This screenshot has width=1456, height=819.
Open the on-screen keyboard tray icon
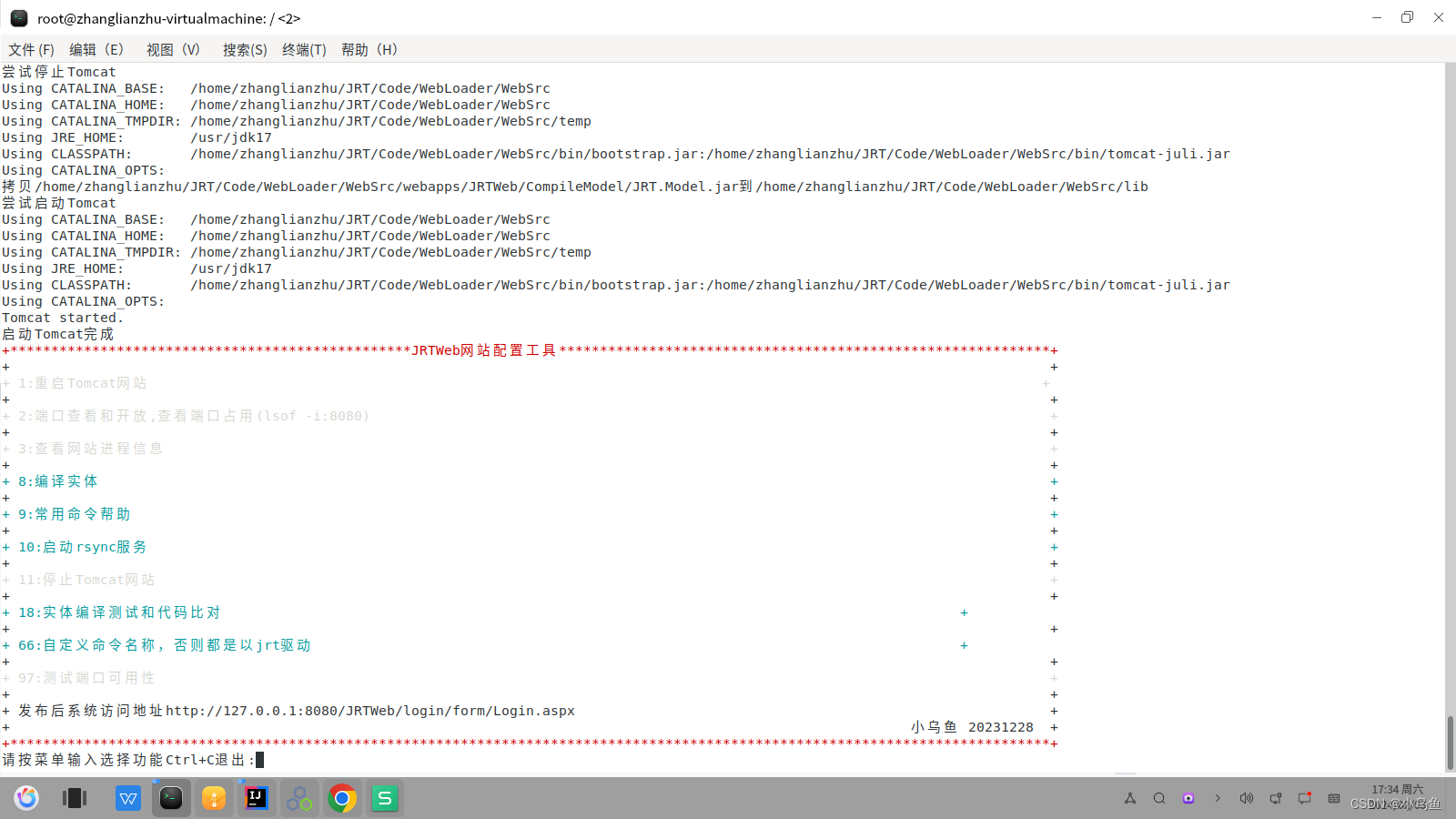(x=1334, y=798)
